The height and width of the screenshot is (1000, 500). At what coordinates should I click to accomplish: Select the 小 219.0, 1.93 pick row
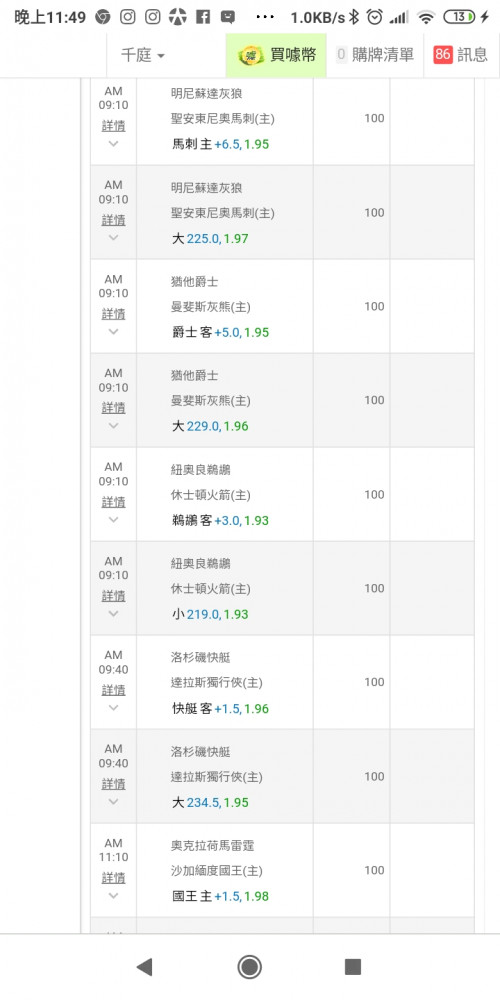click(x=210, y=614)
